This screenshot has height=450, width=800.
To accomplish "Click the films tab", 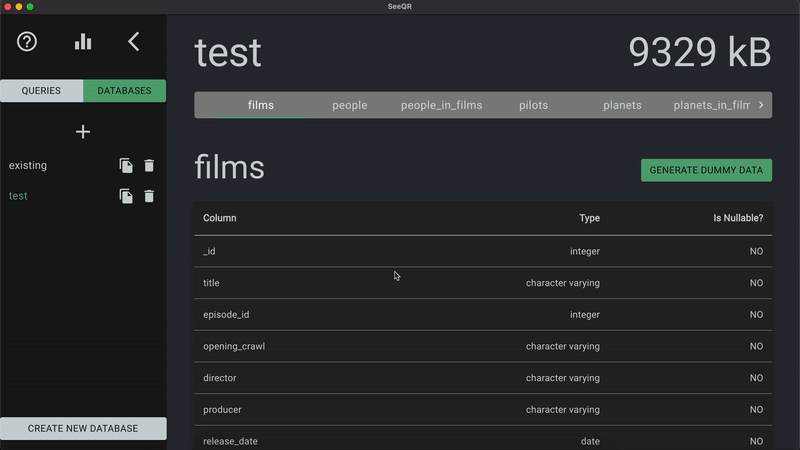I will [x=261, y=105].
